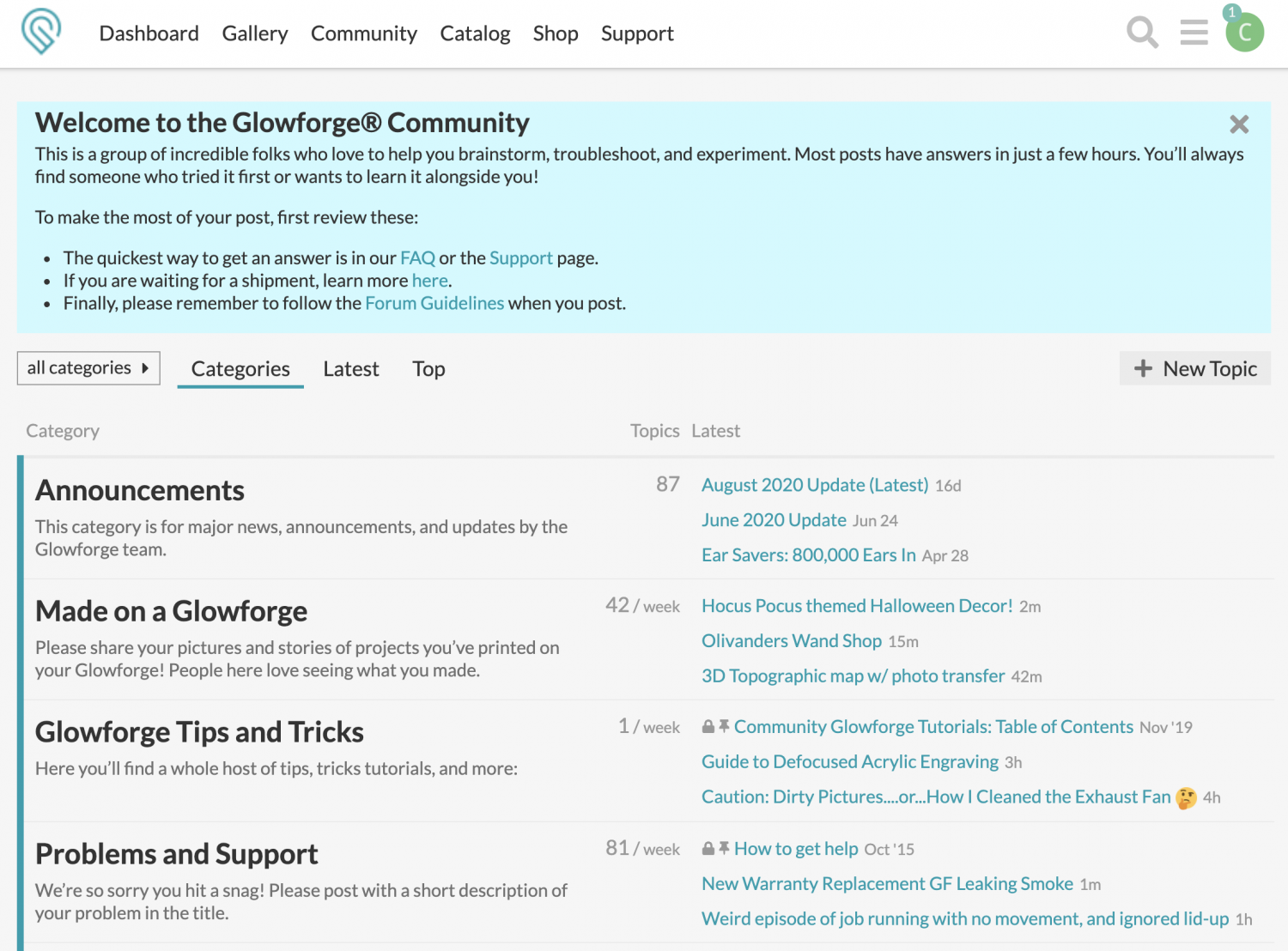Follow the FAQ link in banner
Viewport: 1288px width, 951px height.
(x=417, y=257)
